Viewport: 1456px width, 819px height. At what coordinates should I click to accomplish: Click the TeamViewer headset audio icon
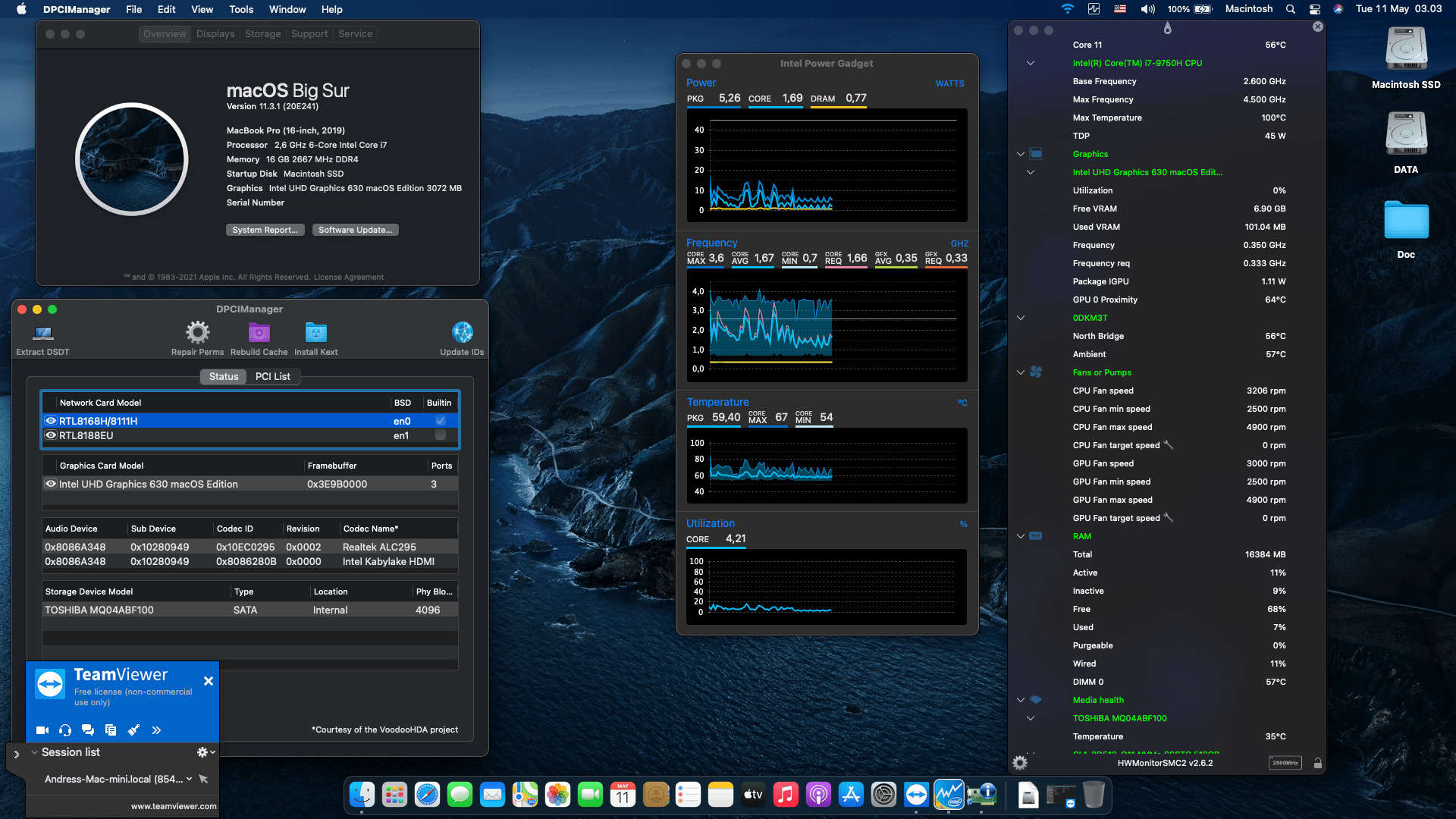[x=65, y=730]
